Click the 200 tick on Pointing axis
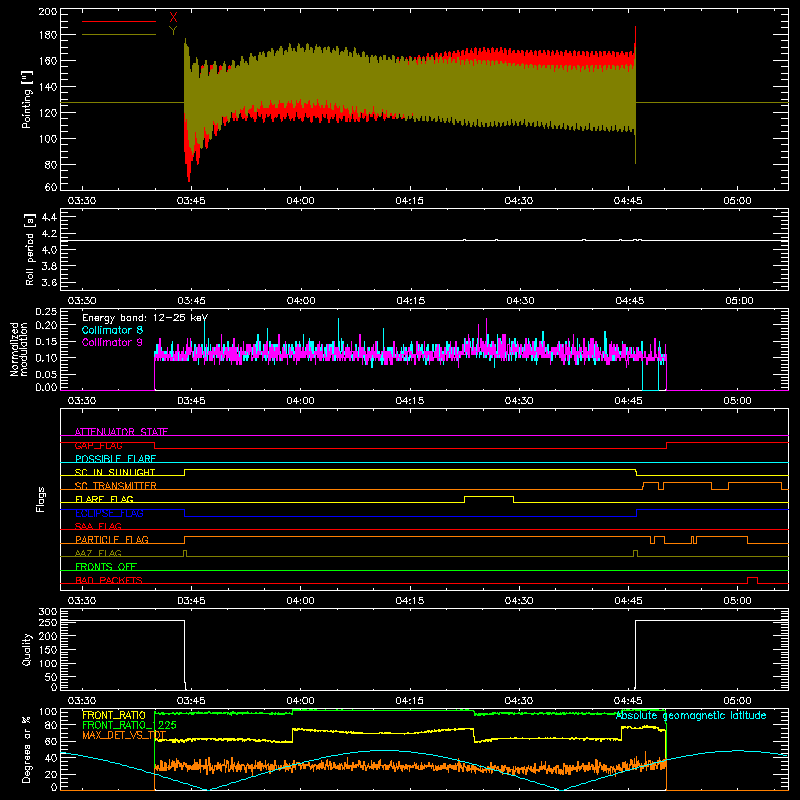This screenshot has height=800, width=800. [x=47, y=11]
